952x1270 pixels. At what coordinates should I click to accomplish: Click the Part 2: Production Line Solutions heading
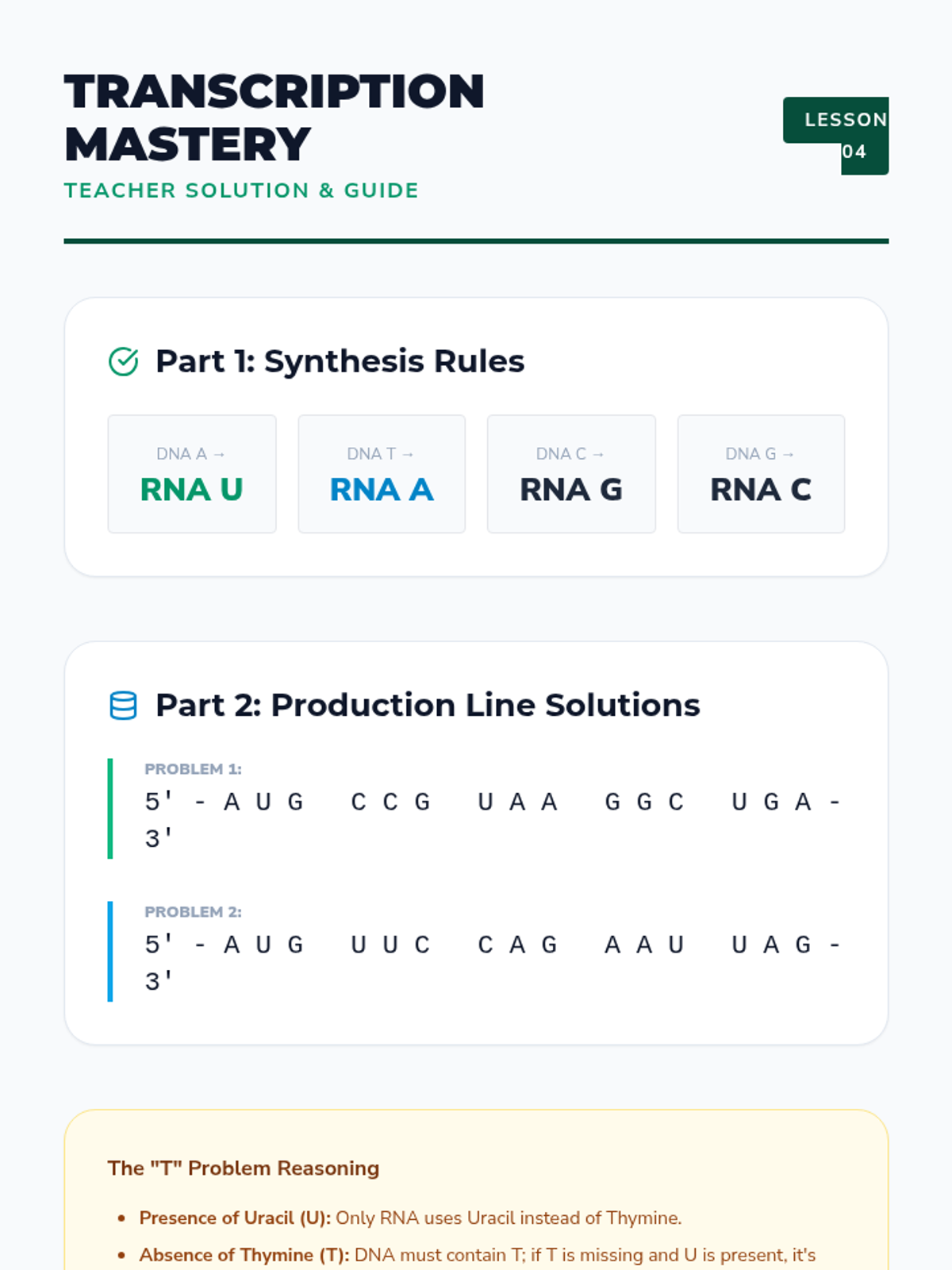pos(428,705)
